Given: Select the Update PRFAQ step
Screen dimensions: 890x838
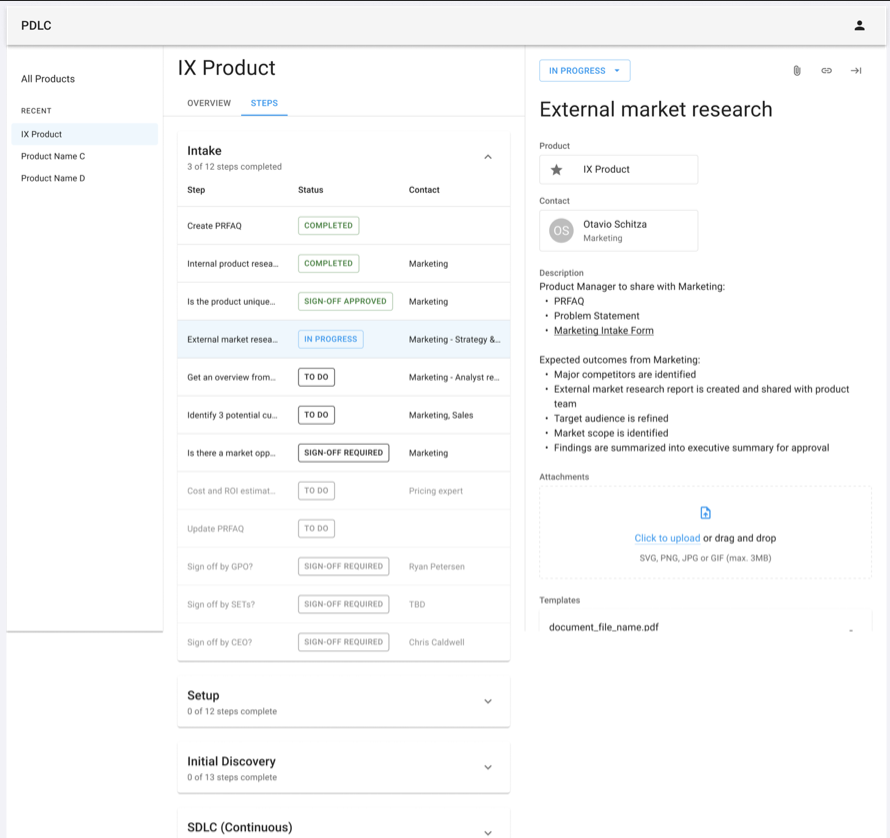Looking at the screenshot, I should [215, 529].
